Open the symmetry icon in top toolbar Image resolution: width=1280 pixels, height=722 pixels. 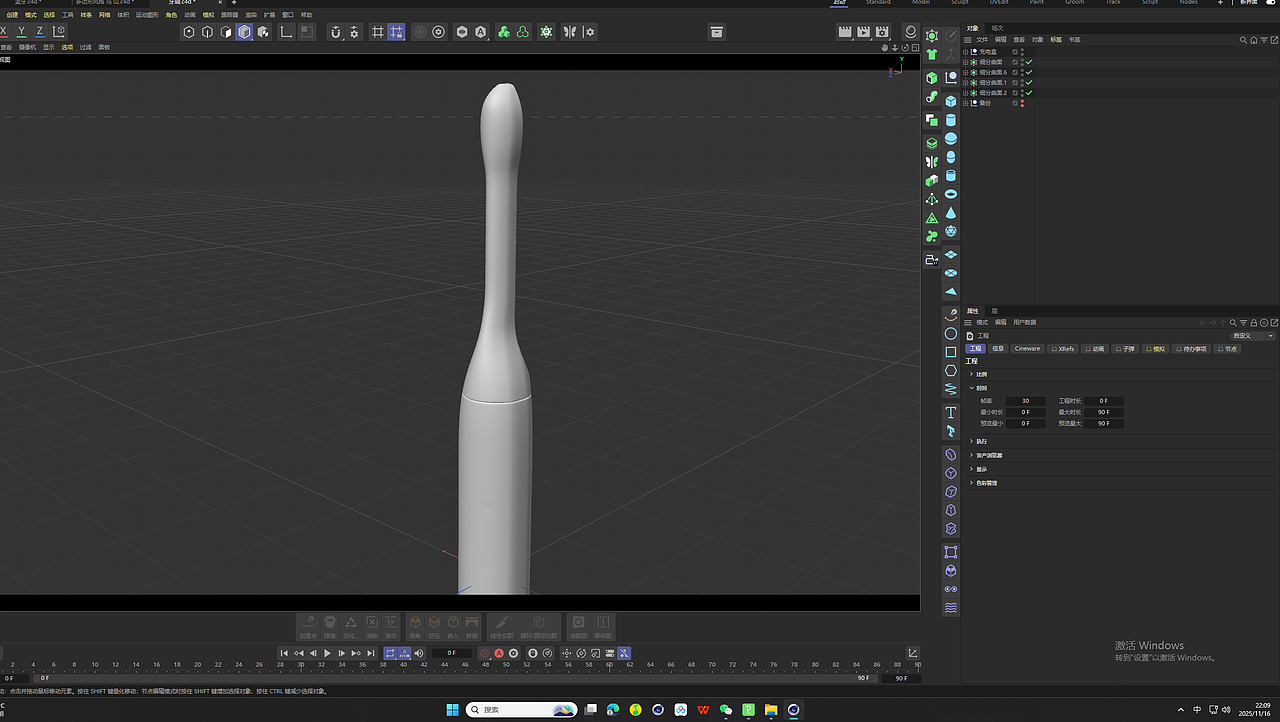(570, 32)
